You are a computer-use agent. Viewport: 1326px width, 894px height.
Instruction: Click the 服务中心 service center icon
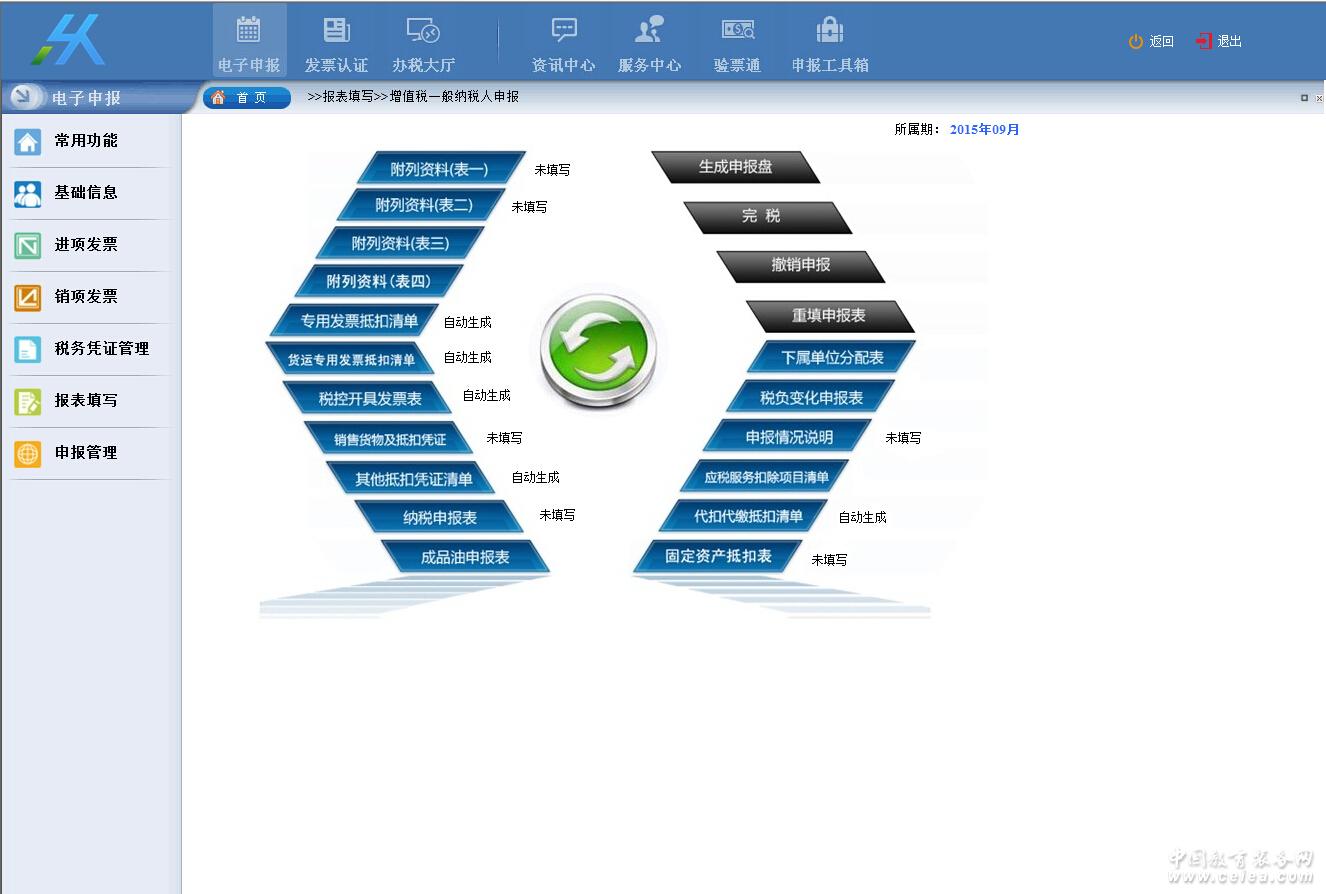pyautogui.click(x=649, y=41)
